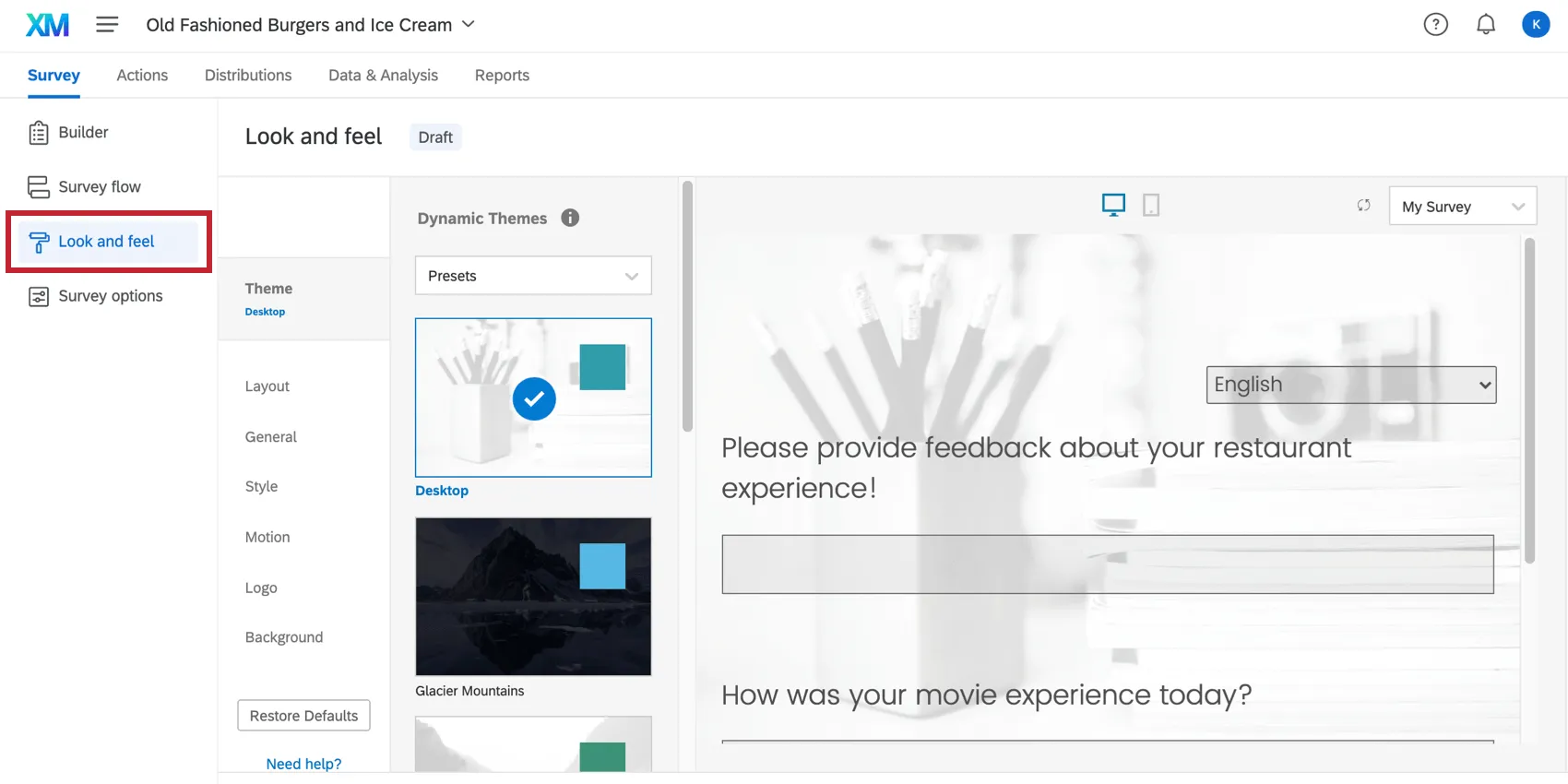Click the preview pane scrollbar
Viewport: 1568px width, 784px height.
point(1529,400)
